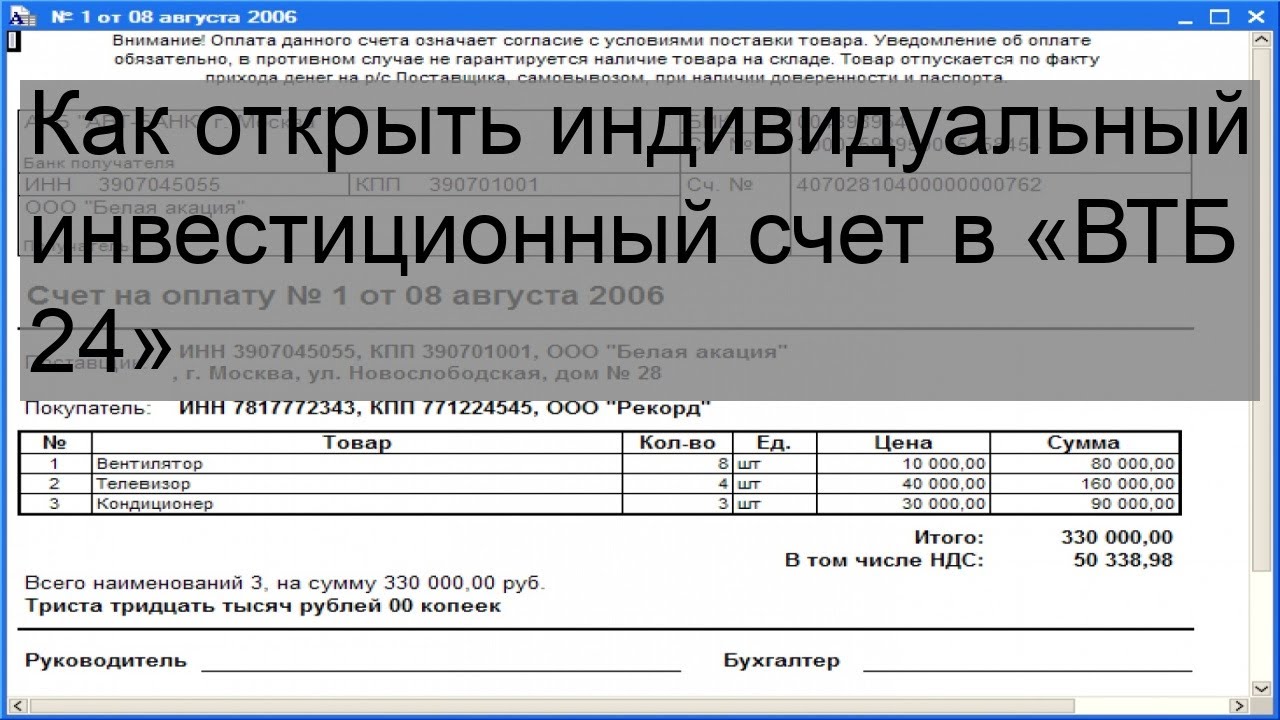The height and width of the screenshot is (720, 1280).
Task: Select price cell 40 000,00
Action: click(x=903, y=484)
